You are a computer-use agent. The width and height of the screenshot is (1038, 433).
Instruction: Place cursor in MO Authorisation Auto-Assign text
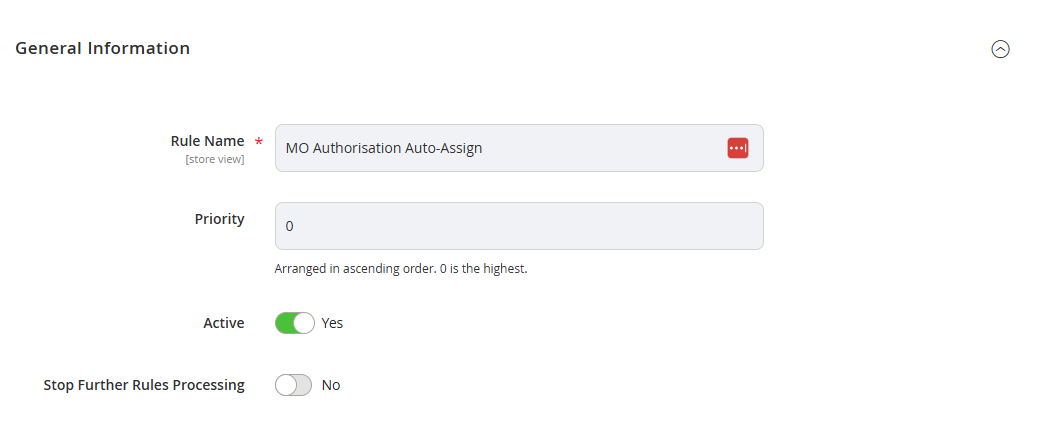384,148
